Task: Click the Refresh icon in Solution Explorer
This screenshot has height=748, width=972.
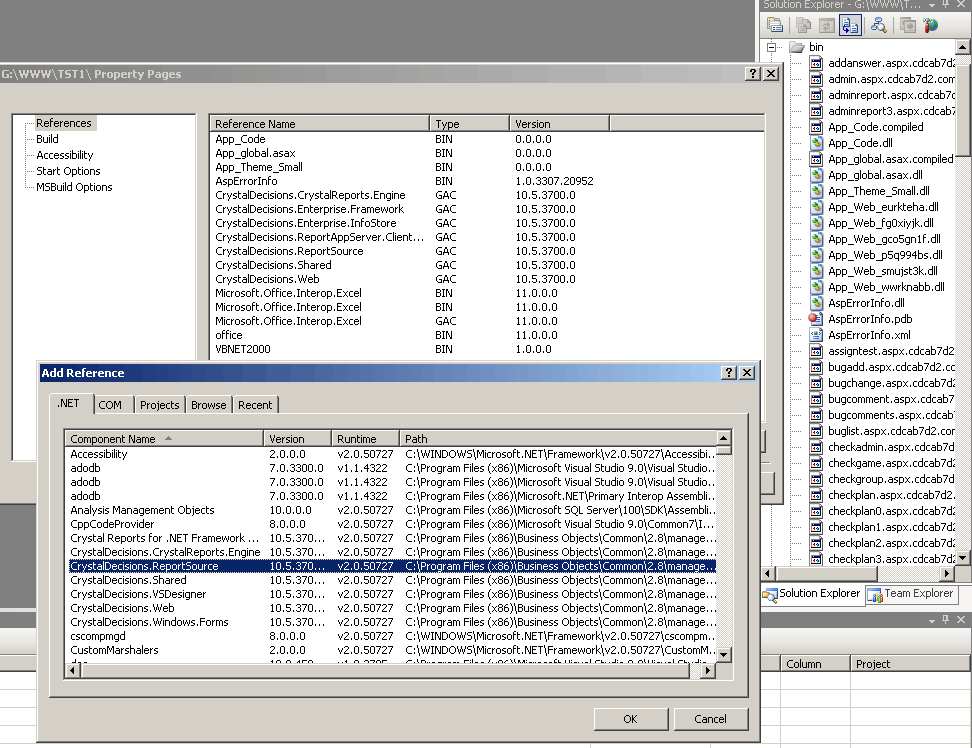Action: pyautogui.click(x=827, y=25)
